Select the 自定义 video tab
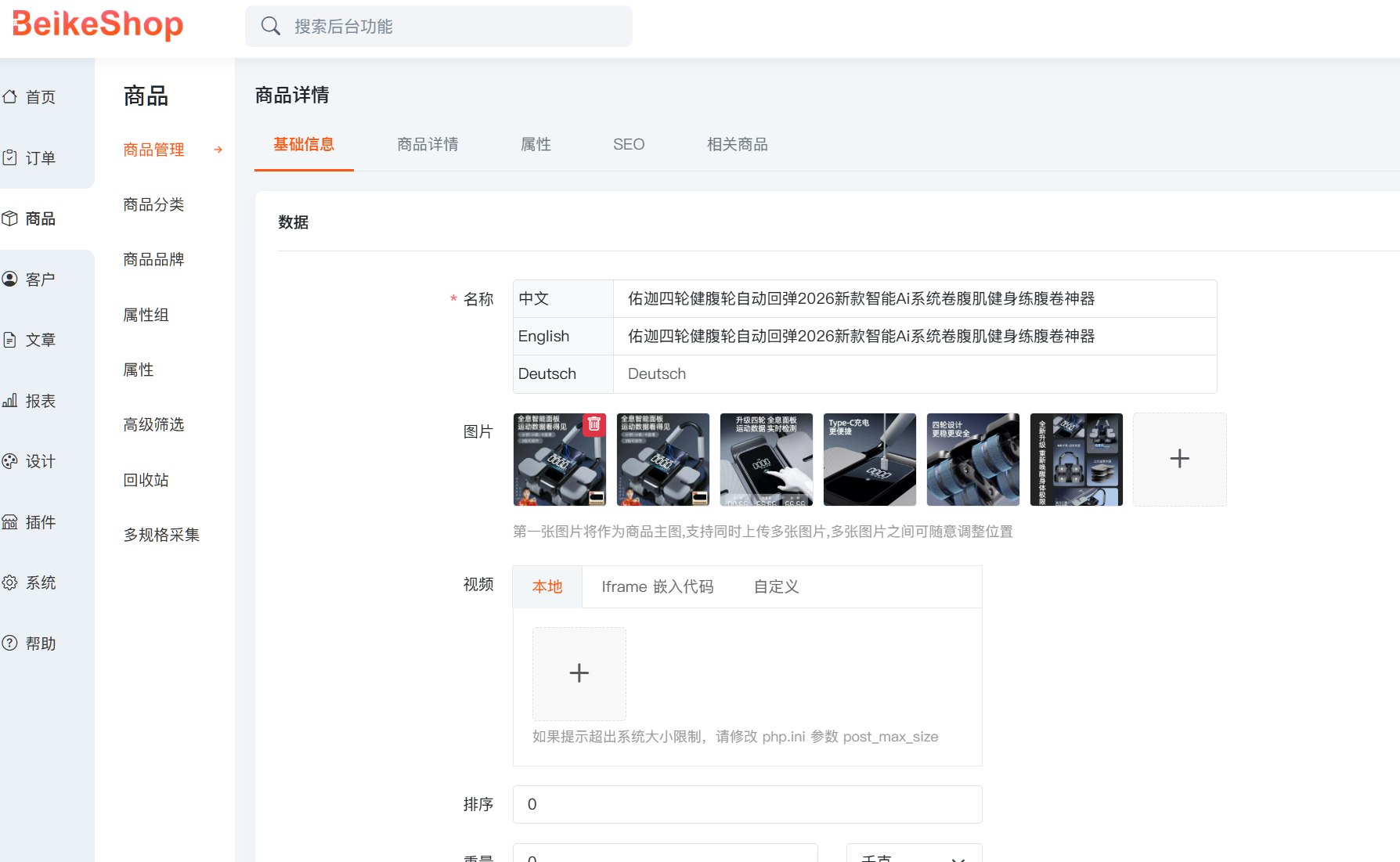The height and width of the screenshot is (862, 1400). pos(776,586)
